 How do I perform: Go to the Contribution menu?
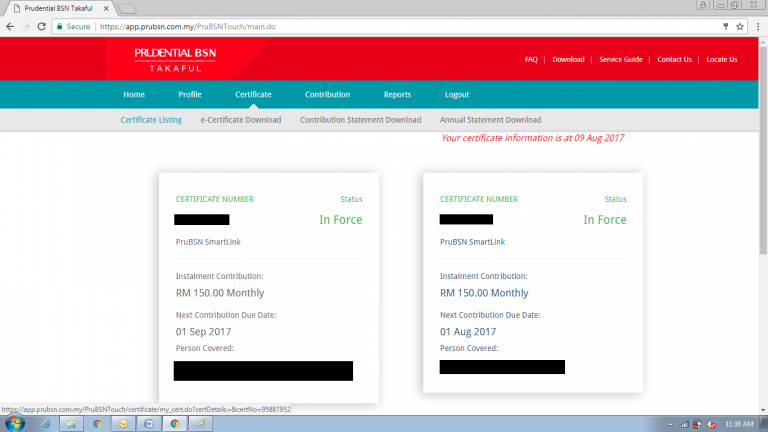pyautogui.click(x=328, y=95)
